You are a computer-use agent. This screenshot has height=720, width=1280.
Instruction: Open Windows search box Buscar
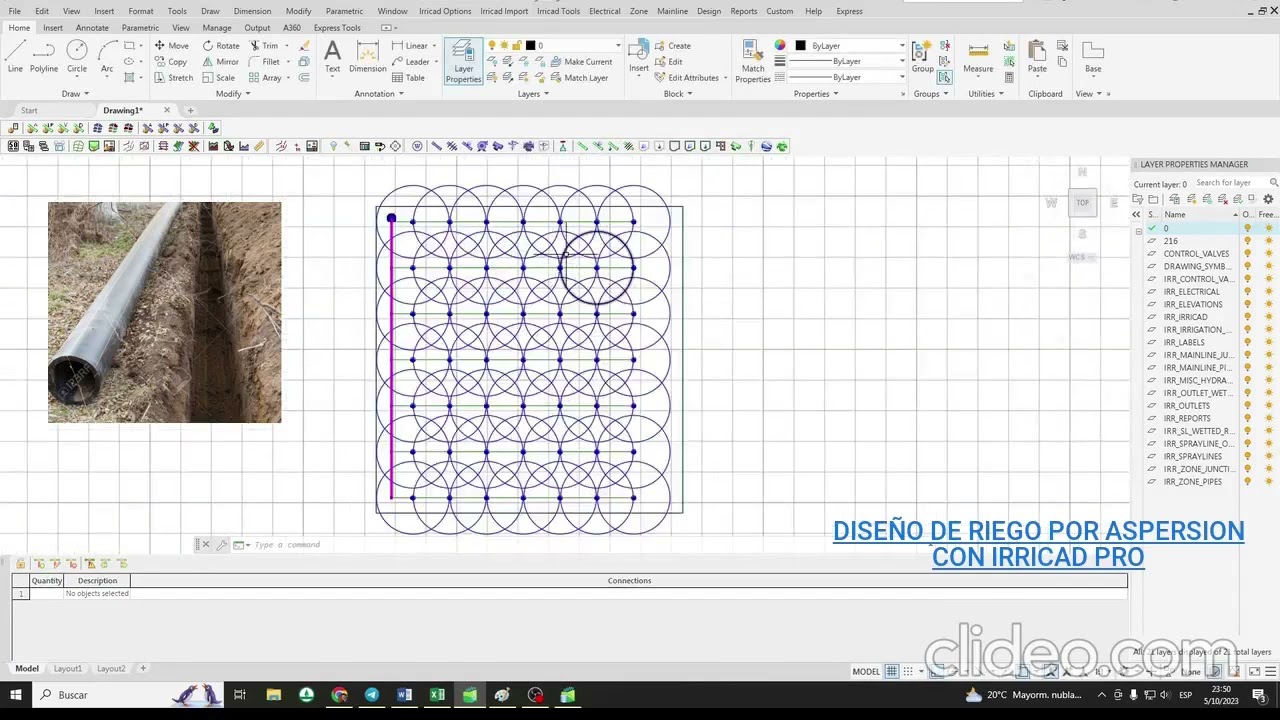[100, 695]
